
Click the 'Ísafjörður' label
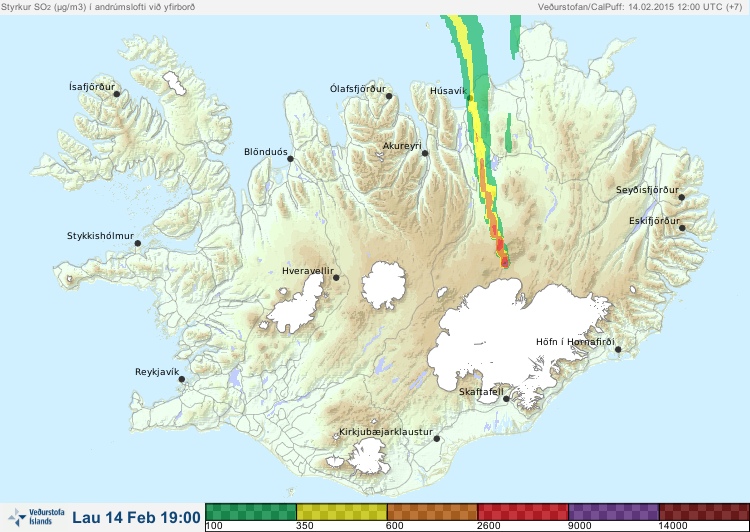pyautogui.click(x=92, y=87)
